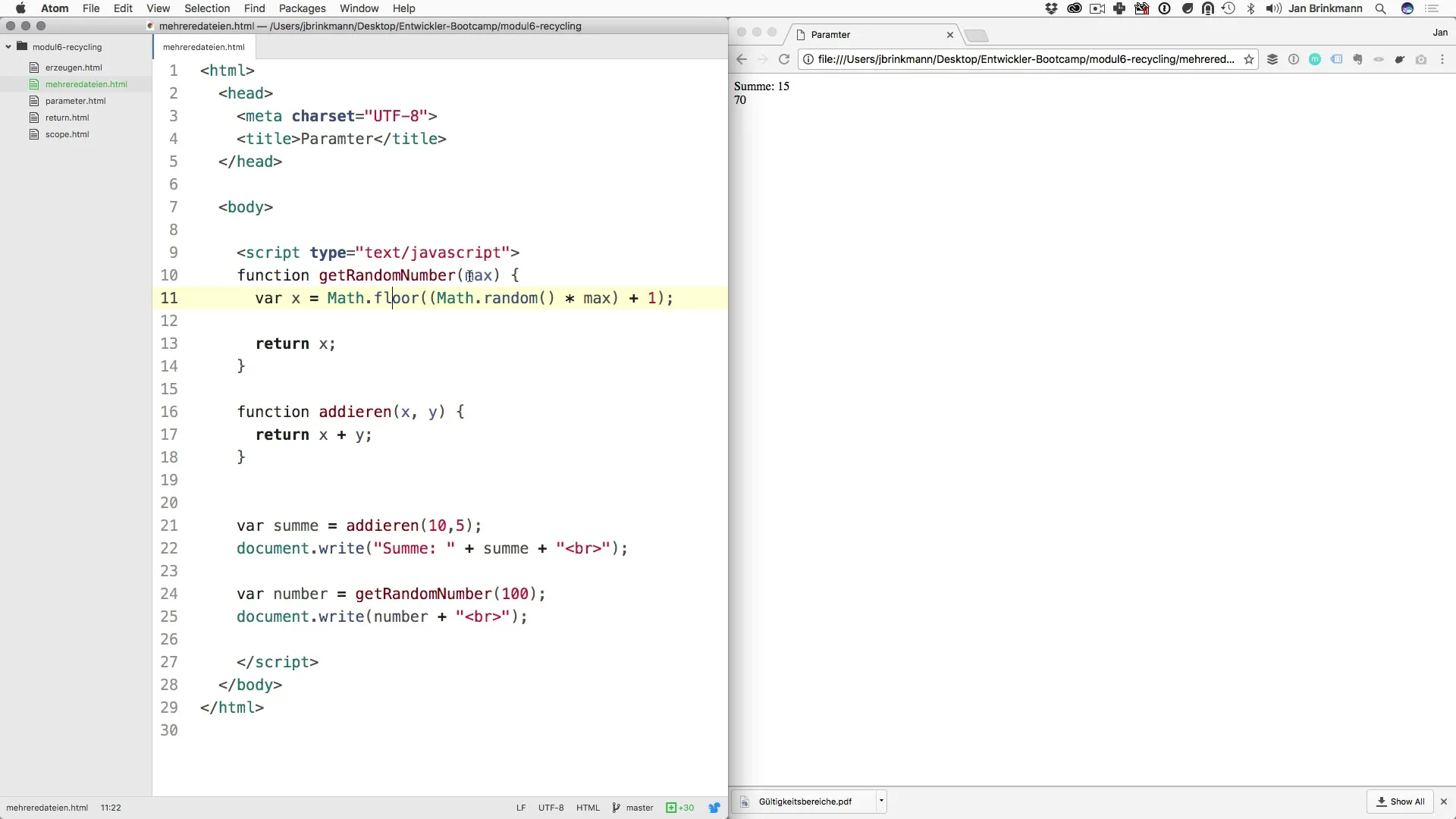Open the Gültigkeitsbereiche.pdf download options arrow
Screen dimensions: 1456x819
click(881, 801)
